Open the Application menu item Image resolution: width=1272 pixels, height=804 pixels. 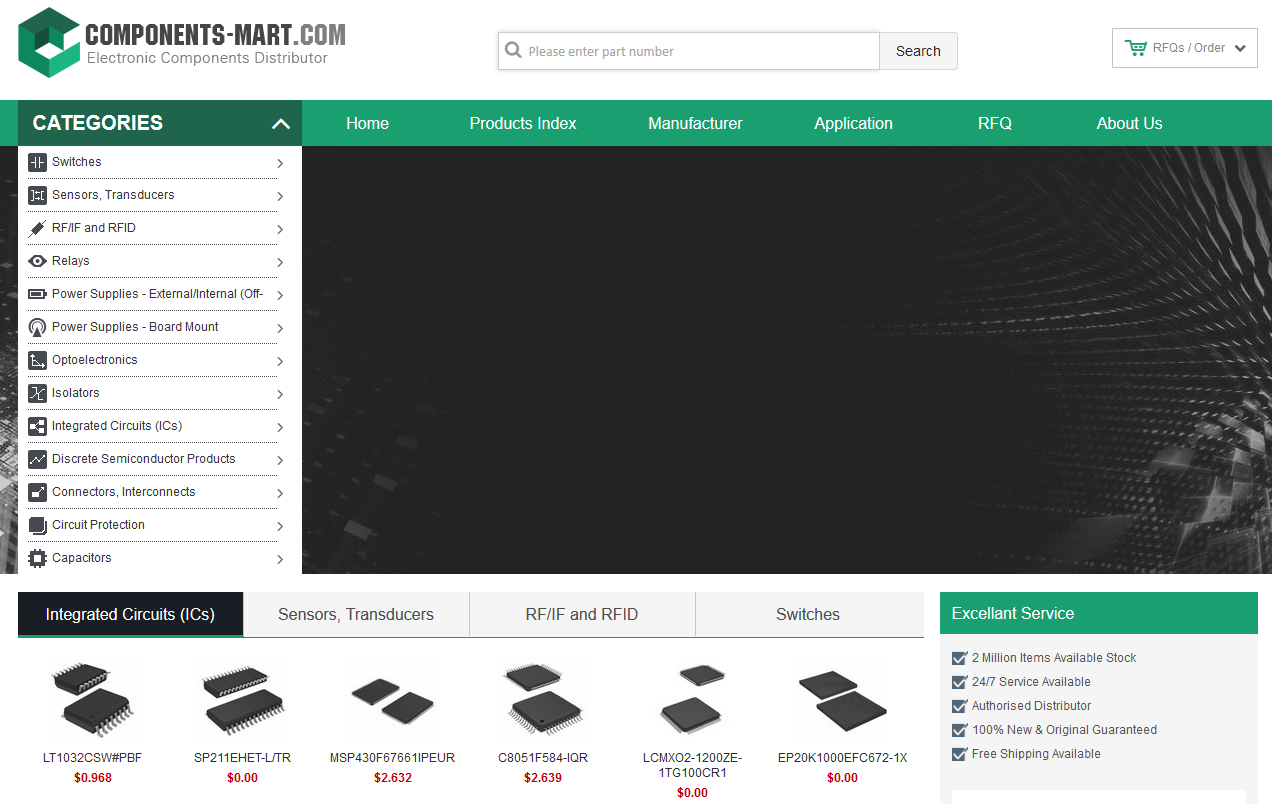point(853,123)
